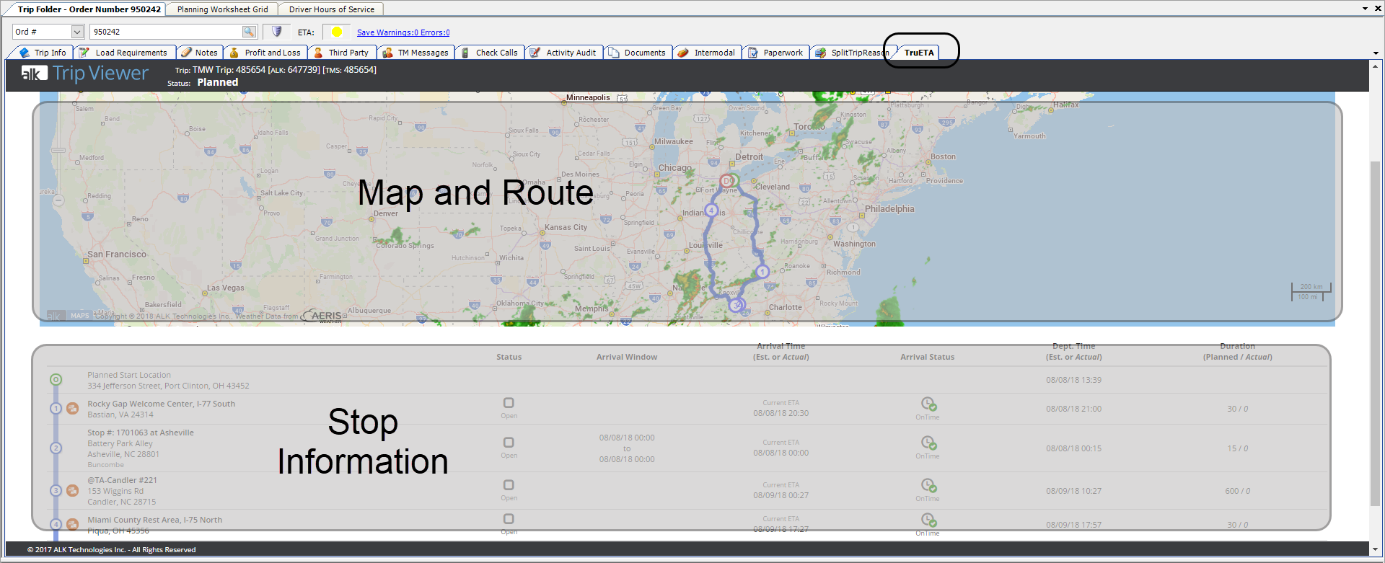Click the Planned status text in the header

(x=218, y=82)
